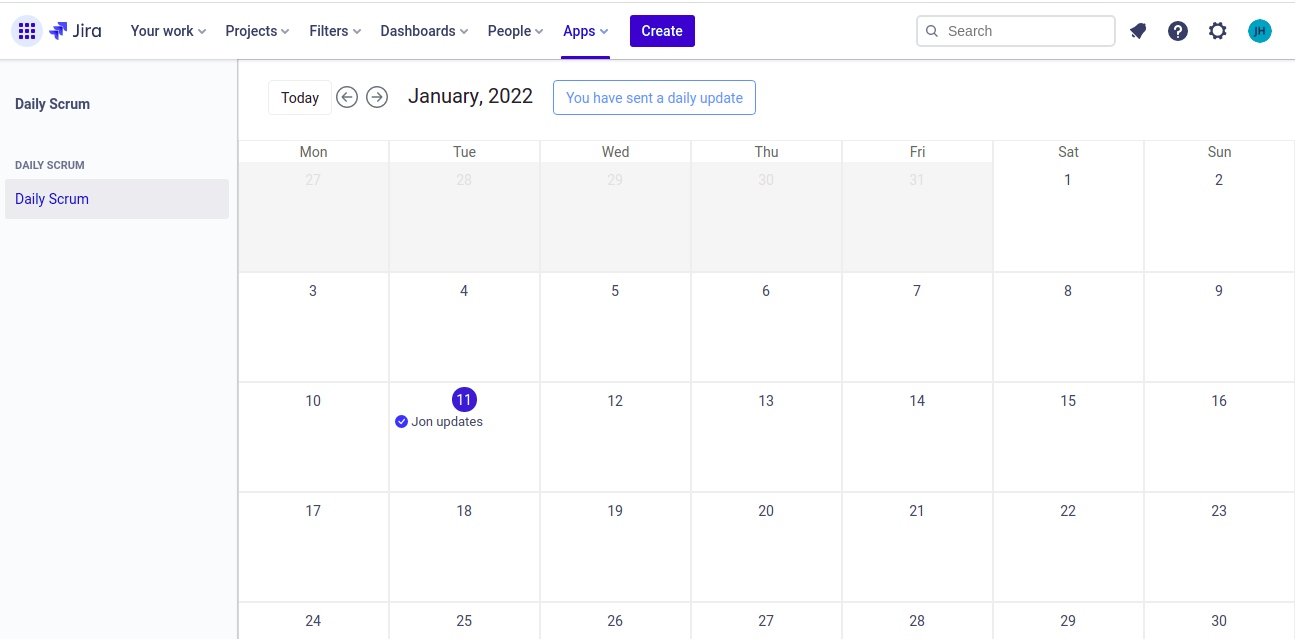Select January 25 on the calendar
This screenshot has width=1295, height=639.
point(464,621)
